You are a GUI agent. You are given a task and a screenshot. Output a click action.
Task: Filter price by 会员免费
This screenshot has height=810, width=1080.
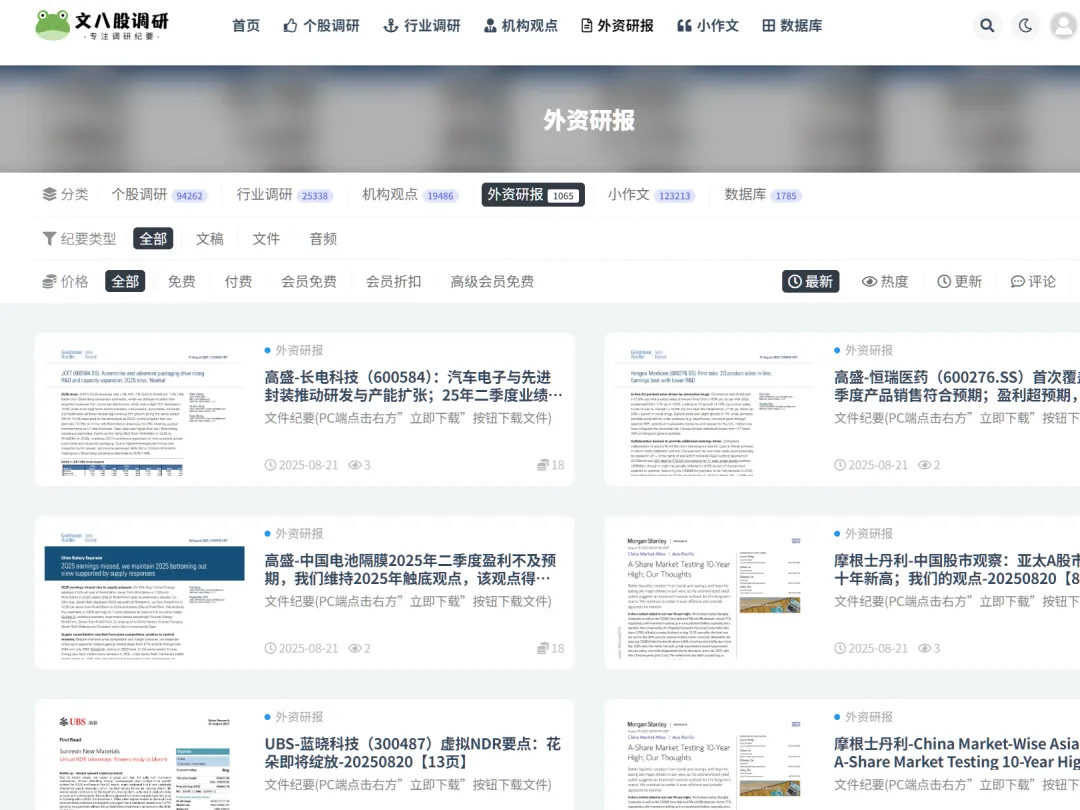309,281
